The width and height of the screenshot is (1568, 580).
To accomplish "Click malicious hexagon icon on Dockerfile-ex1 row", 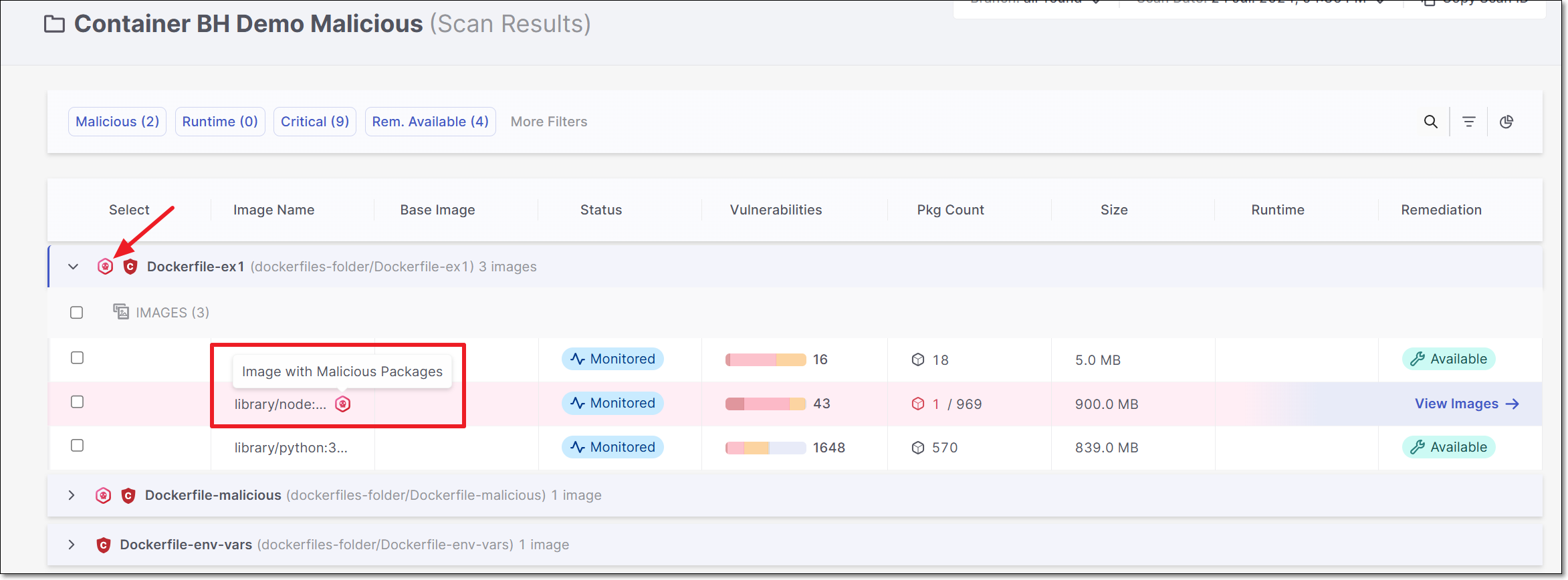I will (x=105, y=267).
